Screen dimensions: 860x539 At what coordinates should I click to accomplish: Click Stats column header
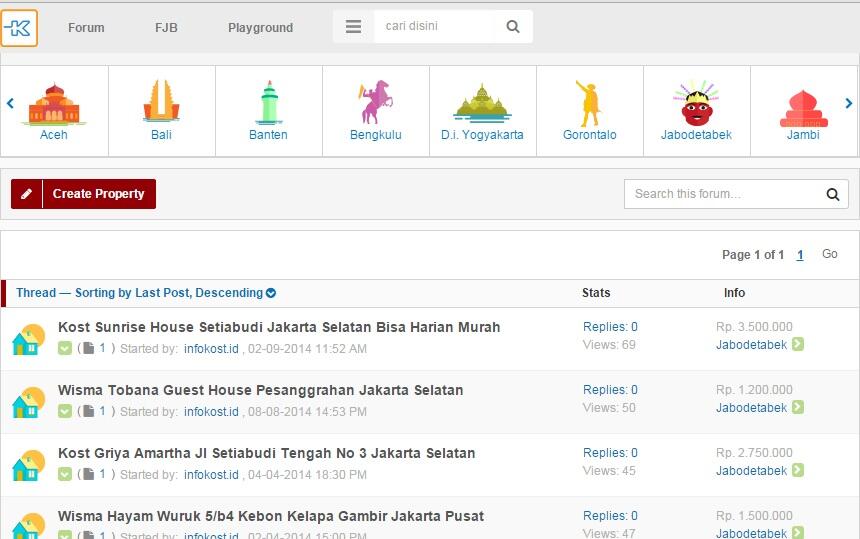click(x=596, y=293)
